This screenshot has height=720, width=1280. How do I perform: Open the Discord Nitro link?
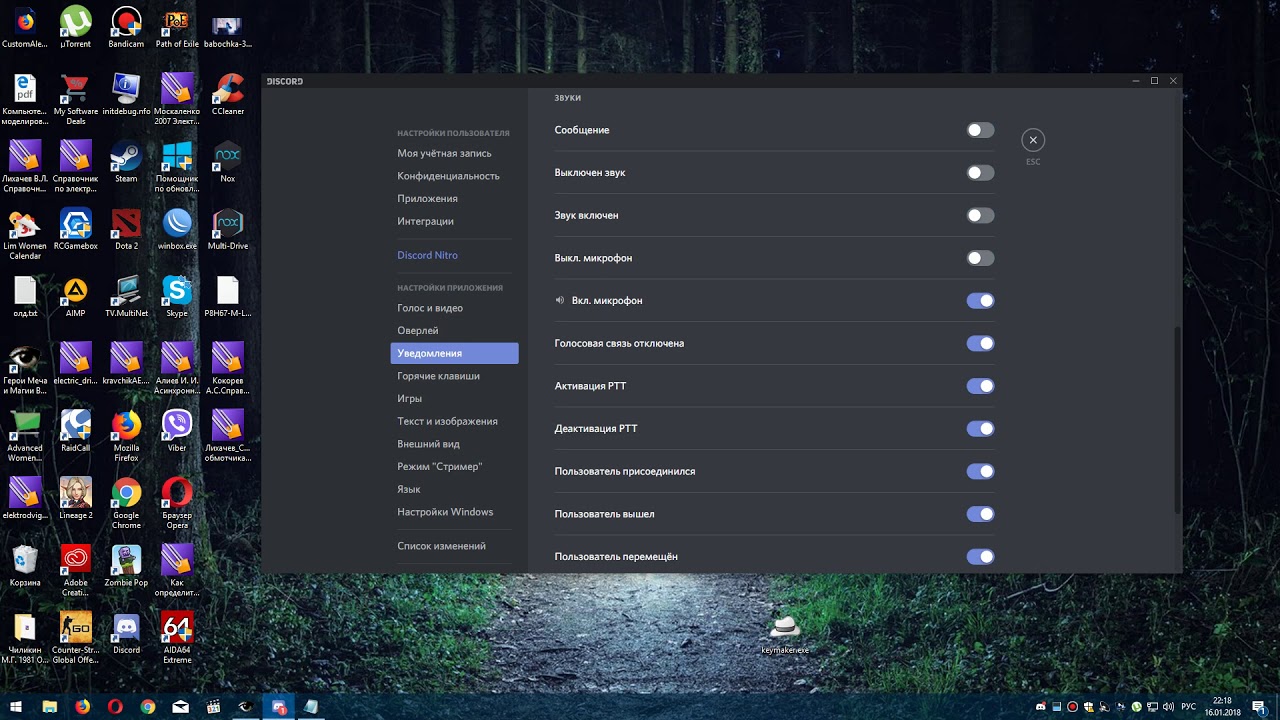tap(454, 255)
